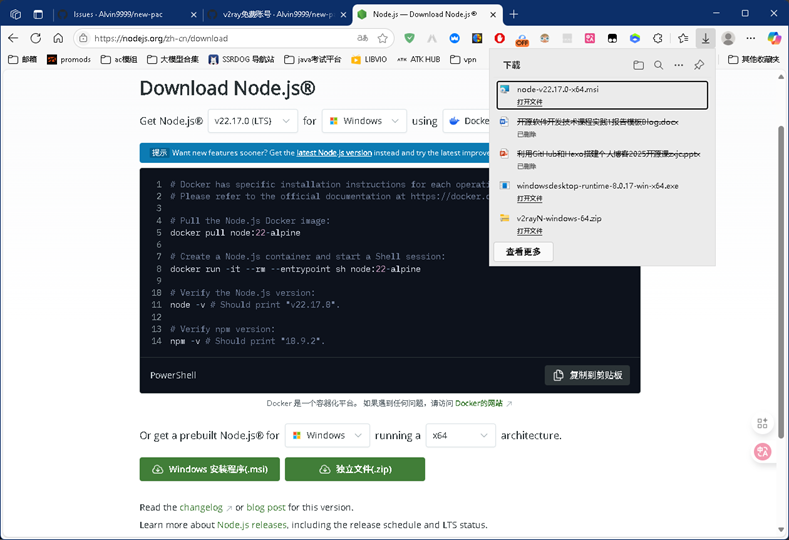
Task: Copy the code with 复制到剪贴板 button
Action: 587,375
